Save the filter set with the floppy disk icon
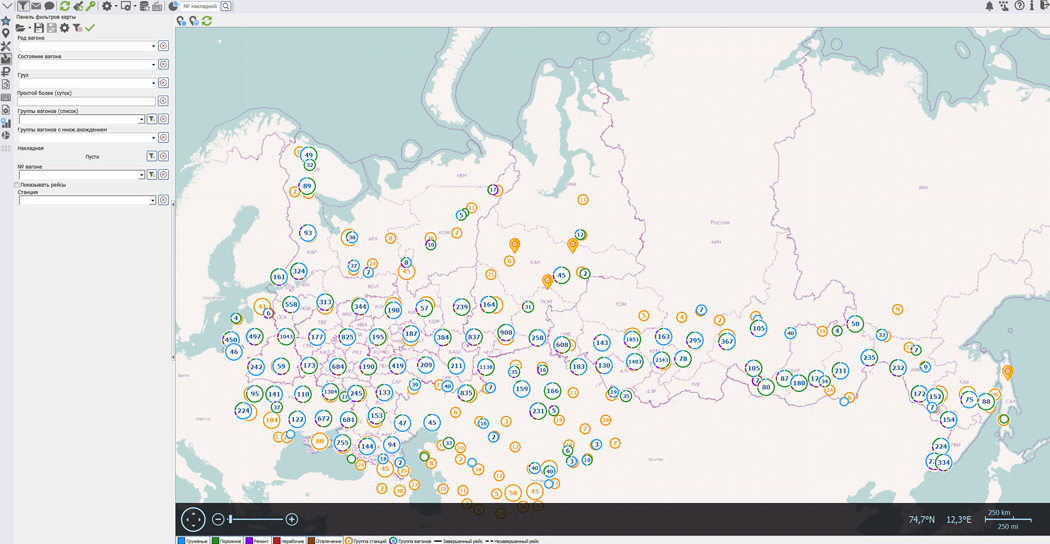1050x544 pixels. pyautogui.click(x=39, y=28)
